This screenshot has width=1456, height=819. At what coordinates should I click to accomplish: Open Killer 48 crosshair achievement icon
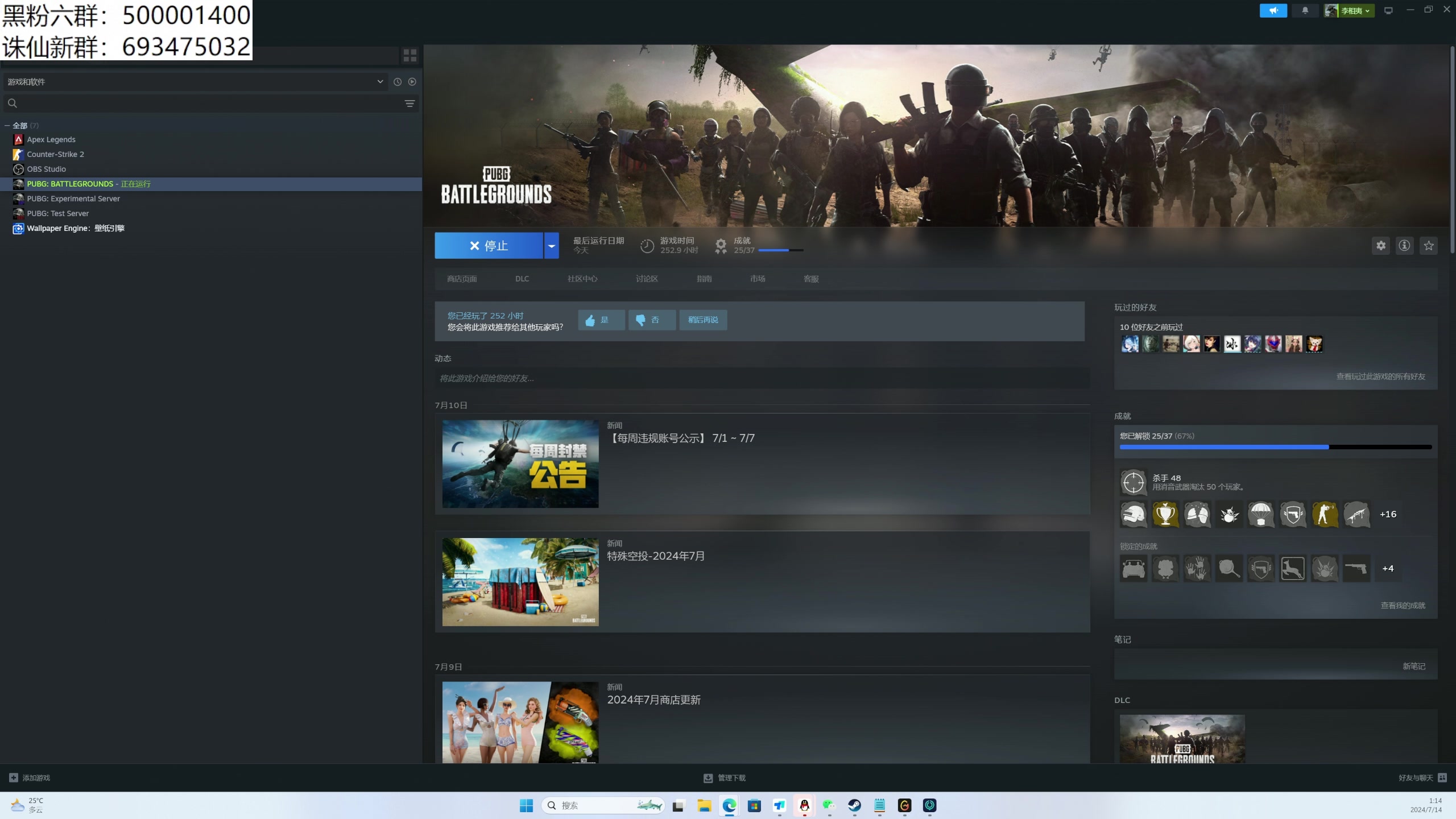point(1133,483)
